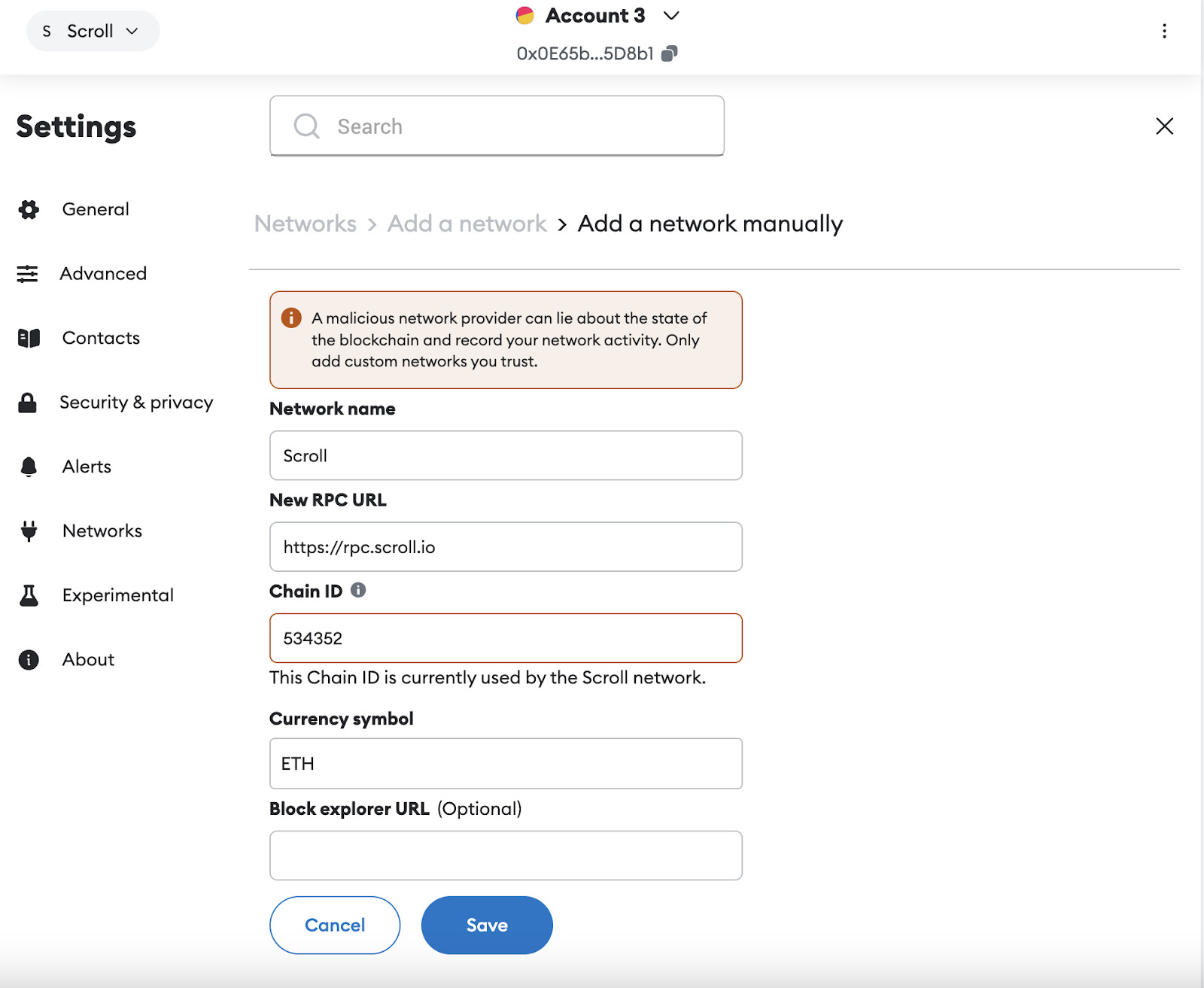1204x988 pixels.
Task: Go back to Networks via breadcrumb
Action: point(305,223)
